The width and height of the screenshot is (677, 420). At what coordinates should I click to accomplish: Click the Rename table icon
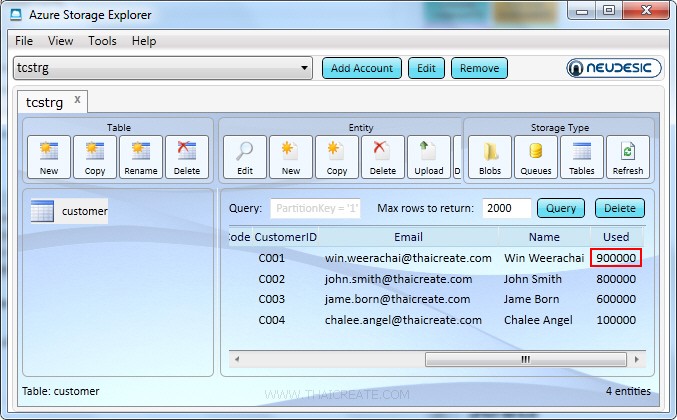(x=141, y=157)
